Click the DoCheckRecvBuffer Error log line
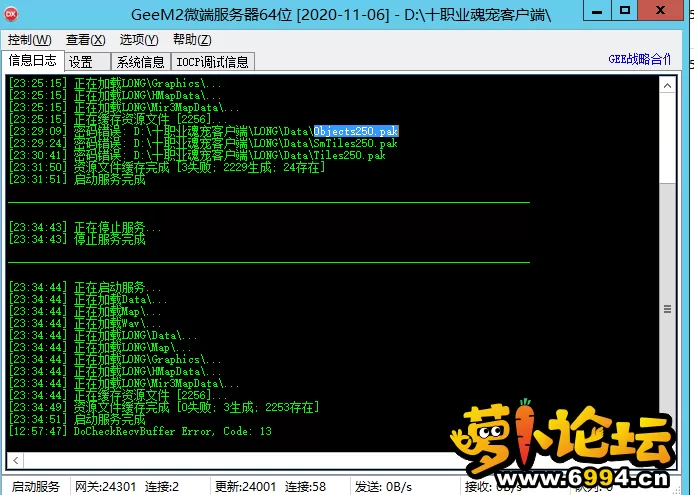Viewport: 694px width, 495px height. [x=140, y=431]
